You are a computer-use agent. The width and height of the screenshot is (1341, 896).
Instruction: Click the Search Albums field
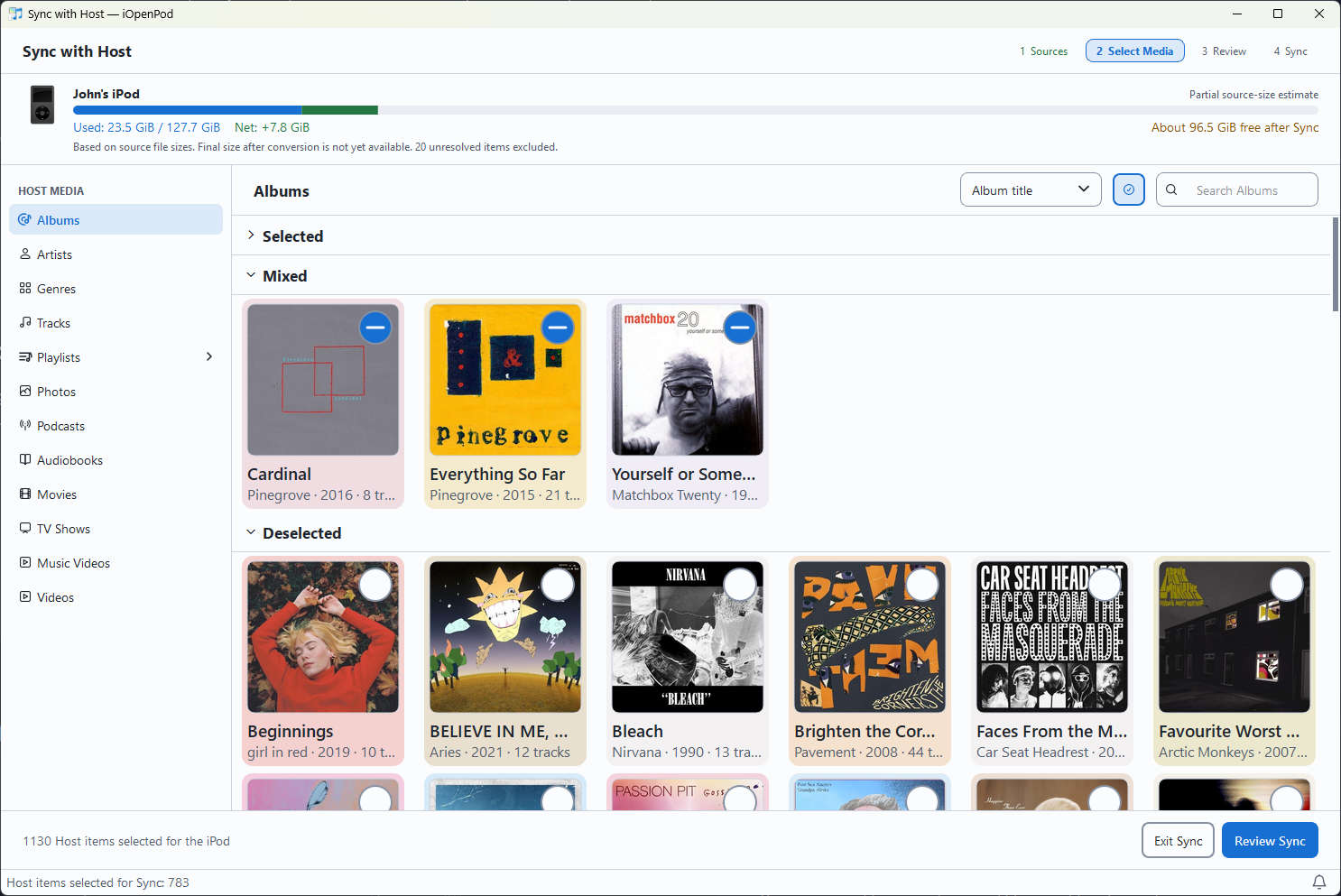point(1236,189)
